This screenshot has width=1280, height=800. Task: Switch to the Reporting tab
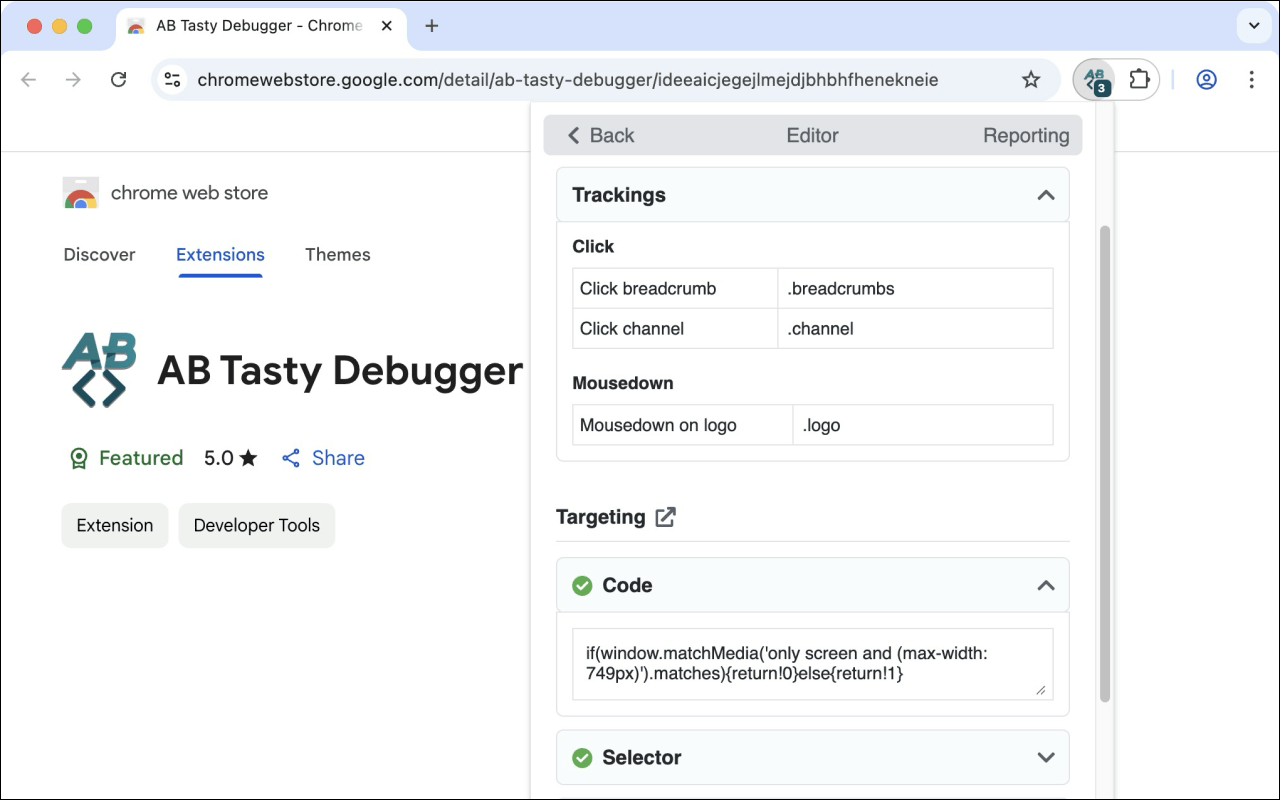point(1025,135)
